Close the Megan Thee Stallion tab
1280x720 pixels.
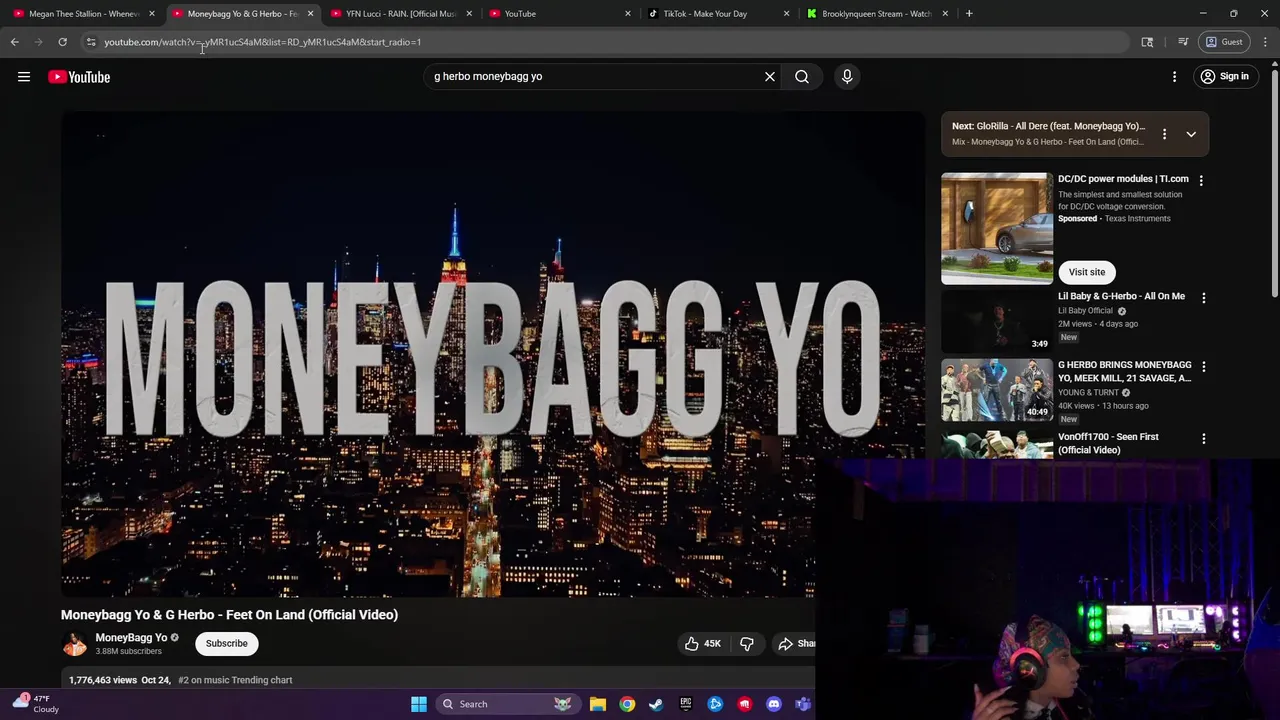(x=151, y=14)
